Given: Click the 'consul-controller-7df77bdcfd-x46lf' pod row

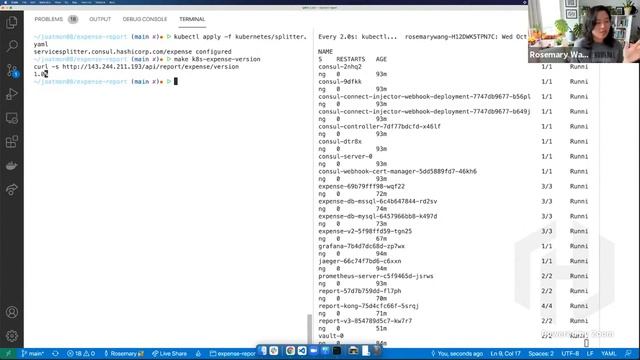Looking at the screenshot, I should 380,127.
